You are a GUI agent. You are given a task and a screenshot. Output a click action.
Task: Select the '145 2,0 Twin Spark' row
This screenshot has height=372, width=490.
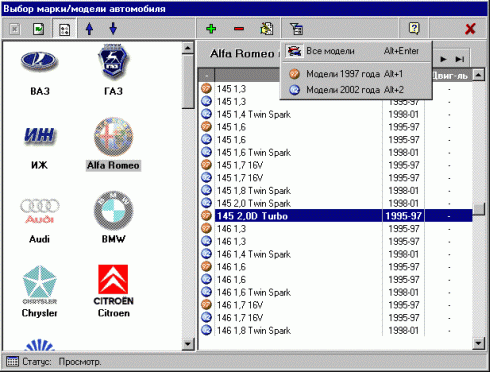[336, 203]
